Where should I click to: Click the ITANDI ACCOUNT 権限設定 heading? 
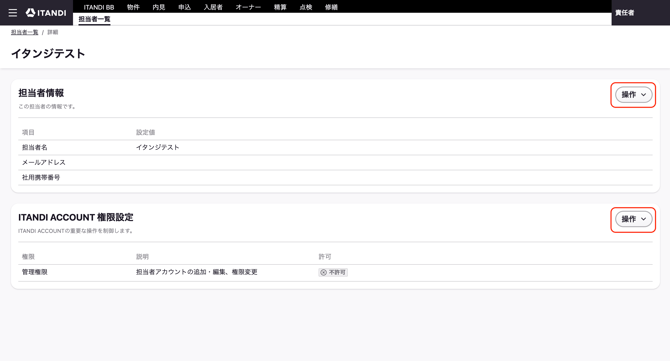[x=76, y=217]
